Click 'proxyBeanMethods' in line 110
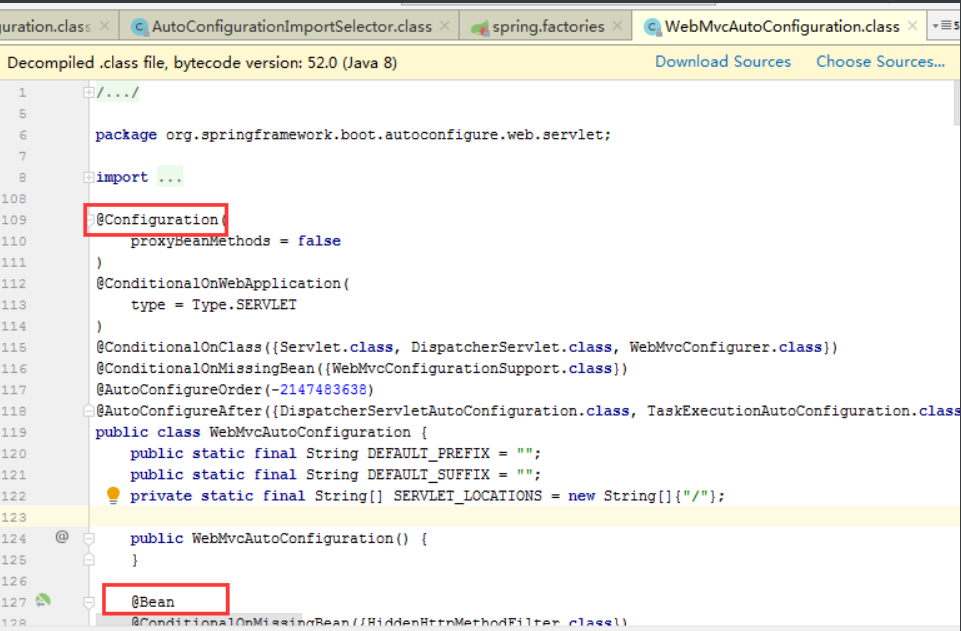Image resolution: width=961 pixels, height=631 pixels. [x=200, y=241]
